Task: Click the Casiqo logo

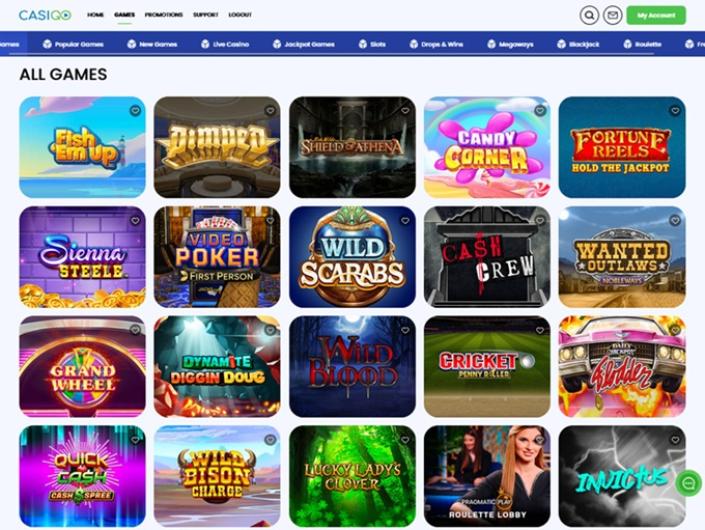Action: [45, 15]
